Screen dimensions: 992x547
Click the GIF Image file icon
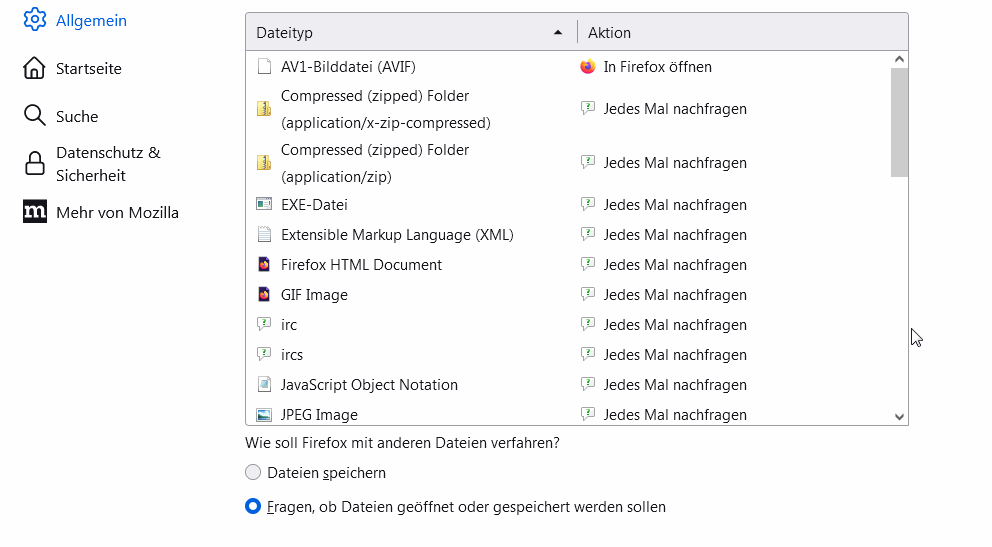[264, 295]
